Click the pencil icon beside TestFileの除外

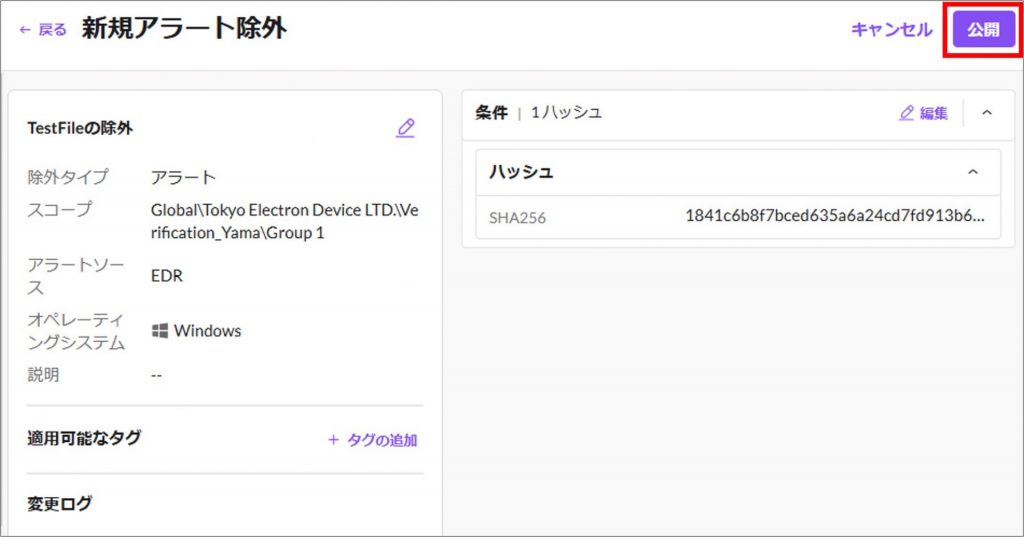coord(405,128)
